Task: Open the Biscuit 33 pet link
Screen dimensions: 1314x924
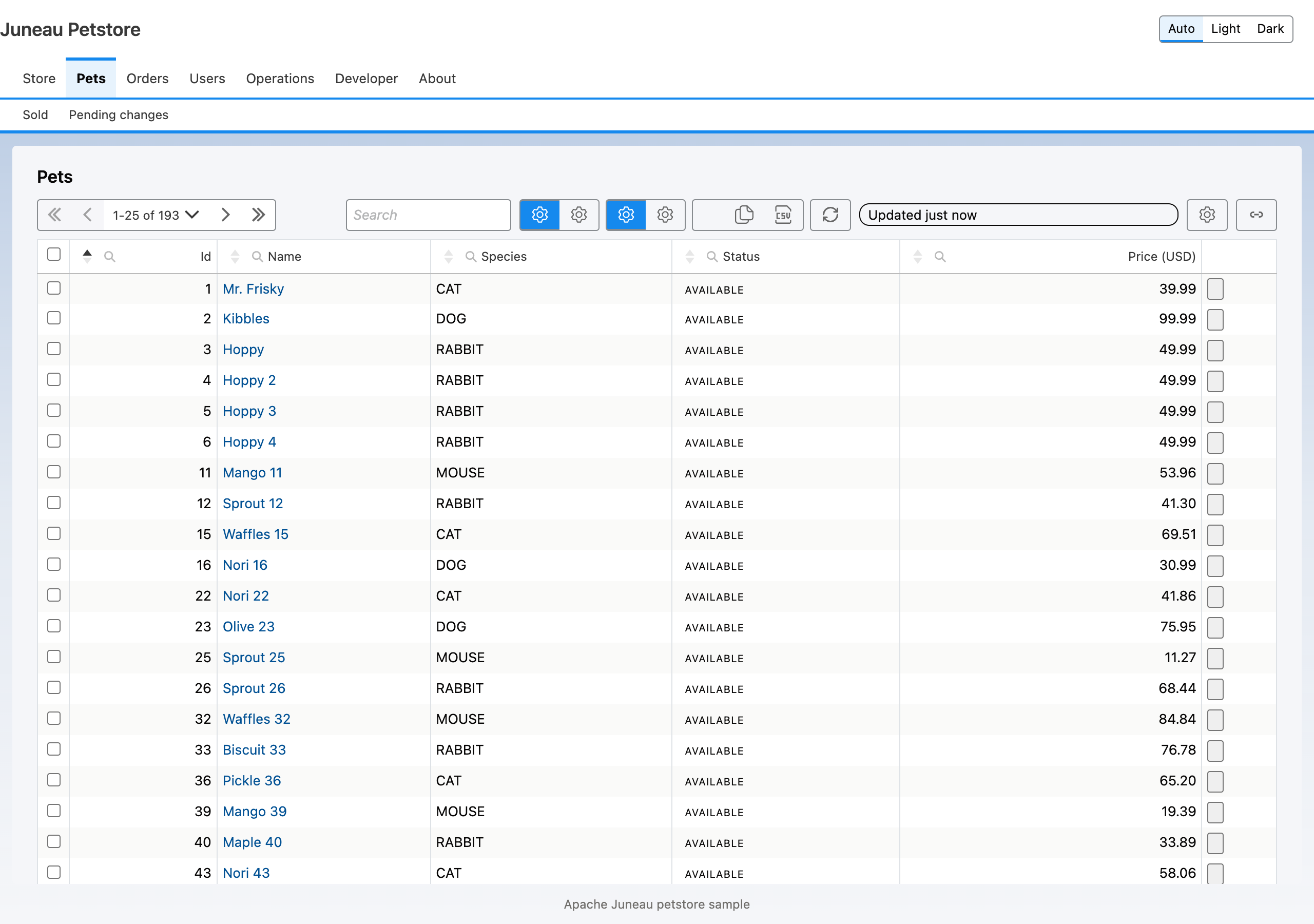Action: [254, 750]
